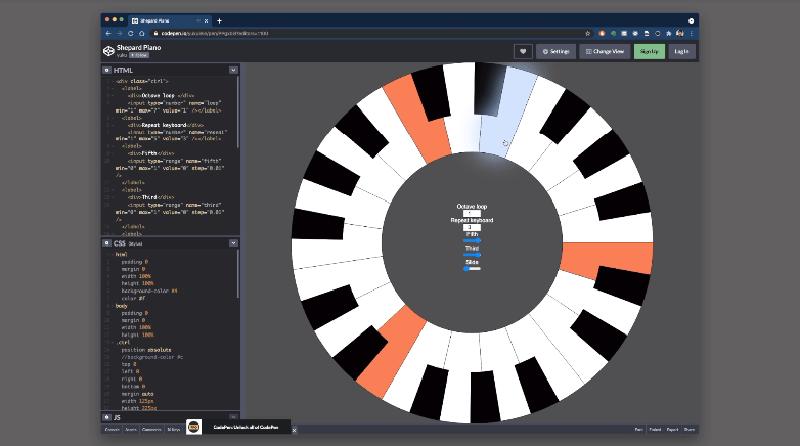Open the HTML panel settings gear
The width and height of the screenshot is (800, 446).
tap(105, 70)
